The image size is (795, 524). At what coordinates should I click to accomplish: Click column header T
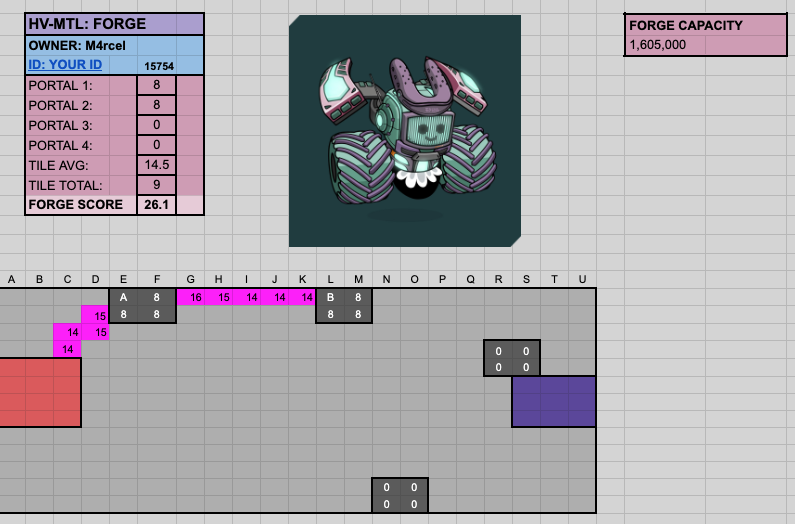[x=554, y=279]
